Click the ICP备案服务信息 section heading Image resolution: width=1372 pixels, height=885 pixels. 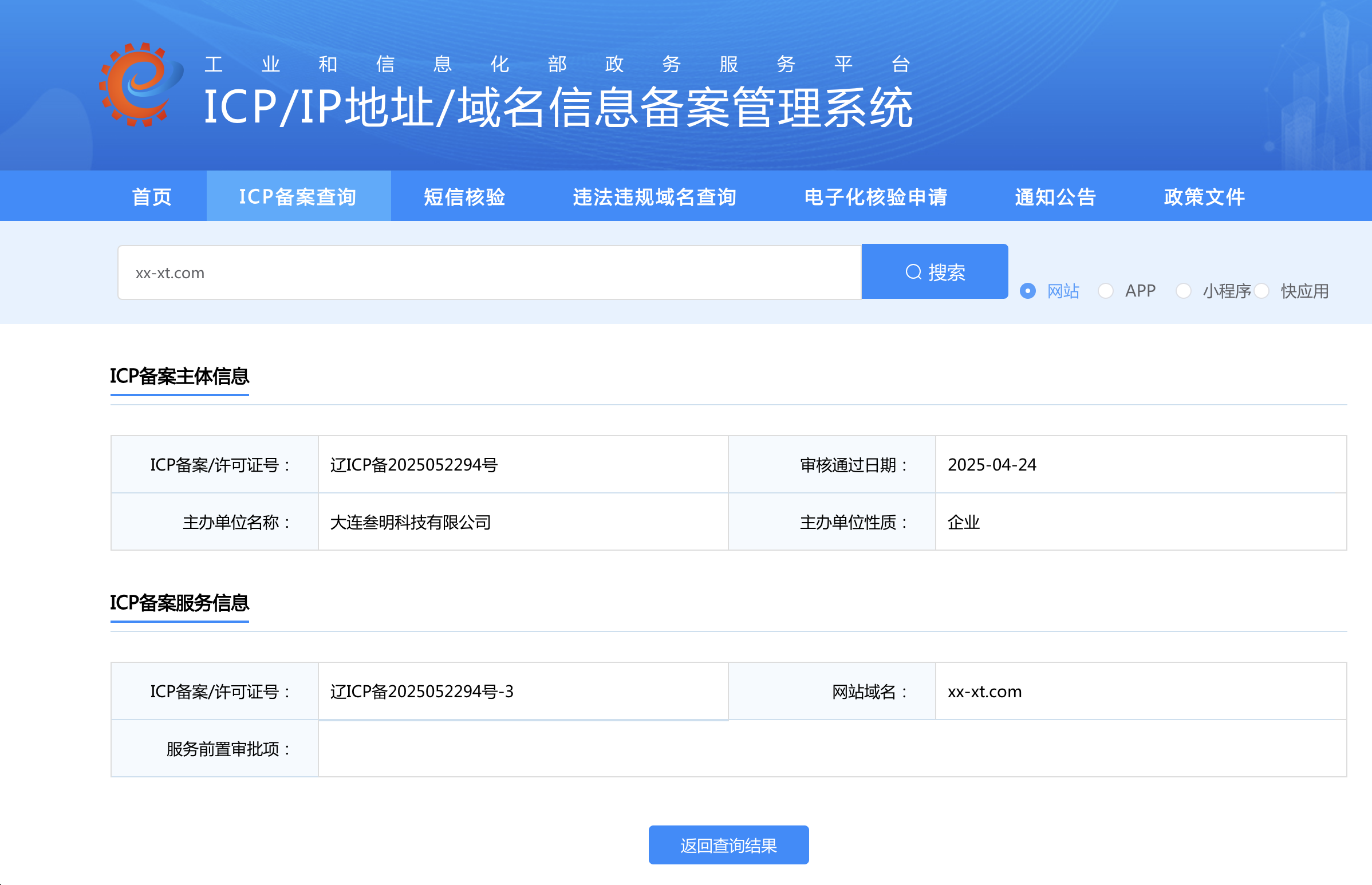[x=179, y=602]
